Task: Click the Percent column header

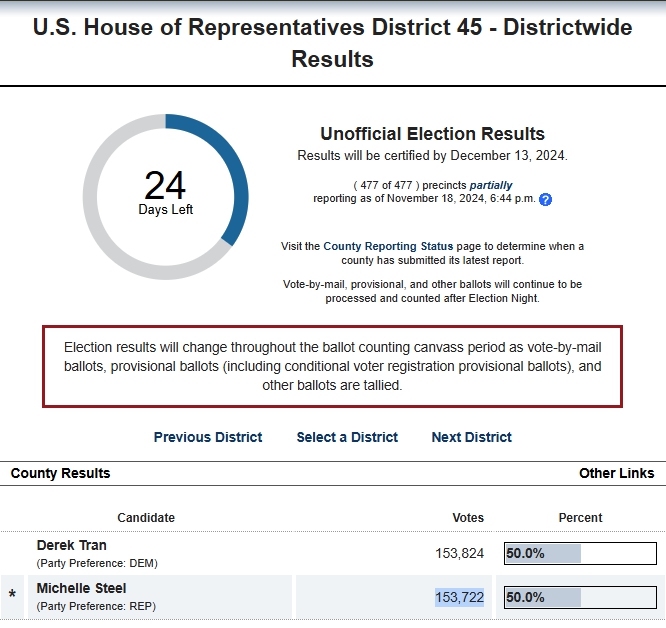Action: 580,518
